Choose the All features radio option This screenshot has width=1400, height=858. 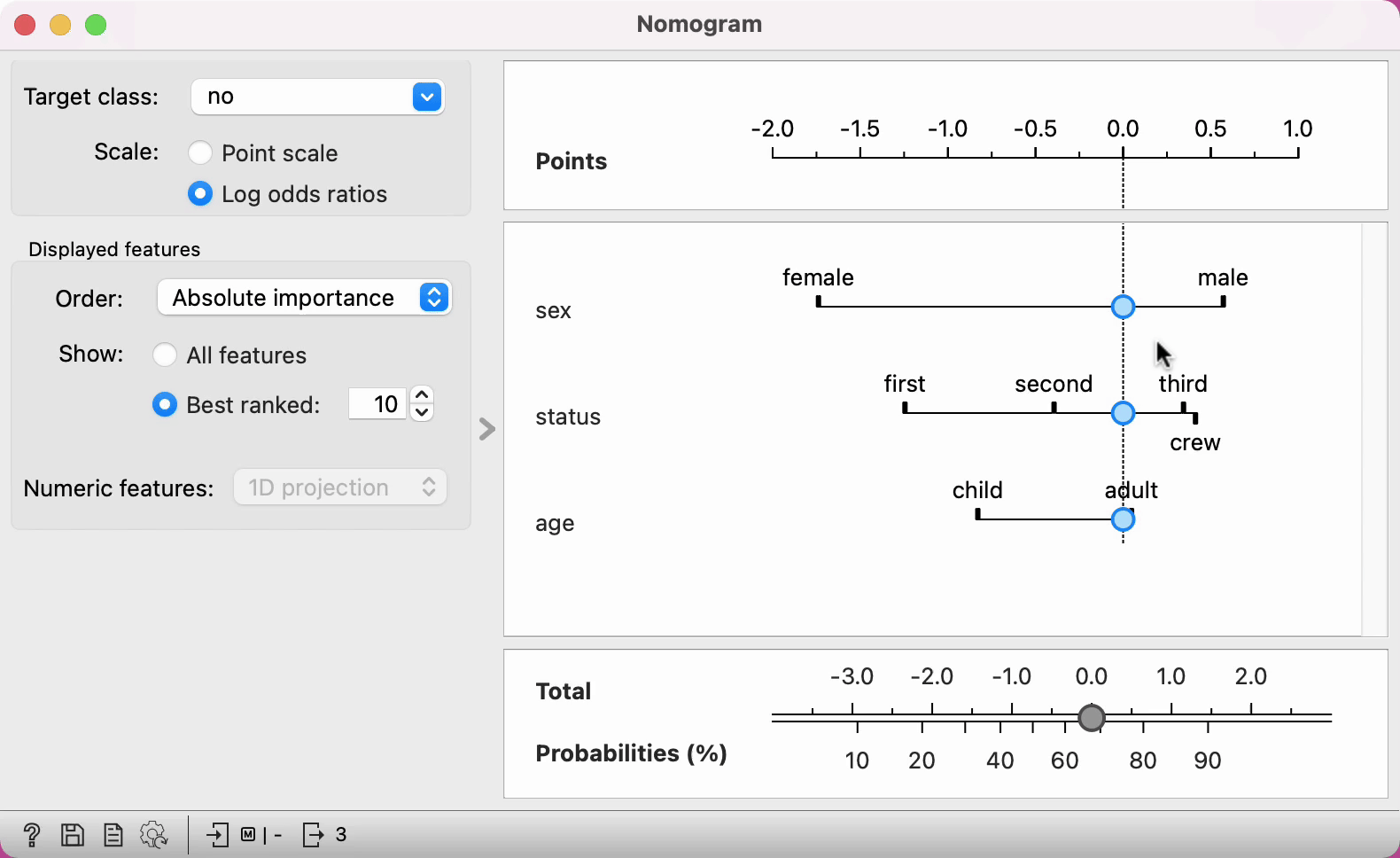[165, 355]
